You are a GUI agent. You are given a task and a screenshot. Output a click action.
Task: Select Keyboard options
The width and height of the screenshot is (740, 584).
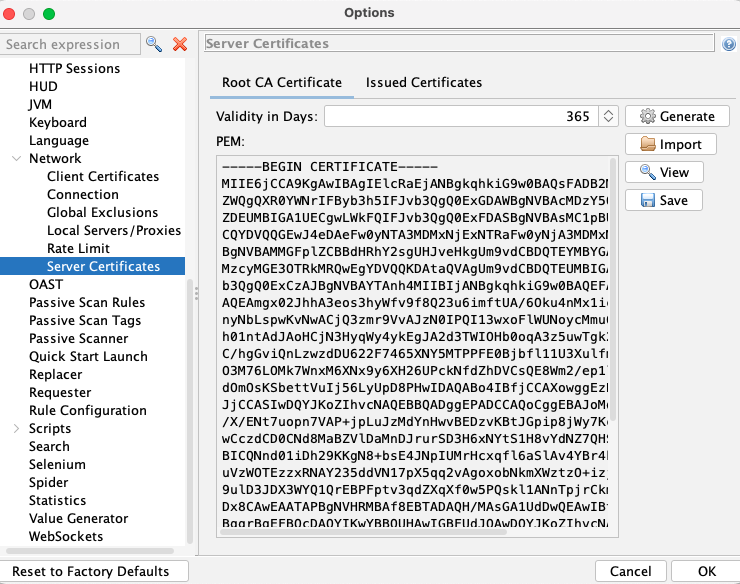tap(58, 122)
